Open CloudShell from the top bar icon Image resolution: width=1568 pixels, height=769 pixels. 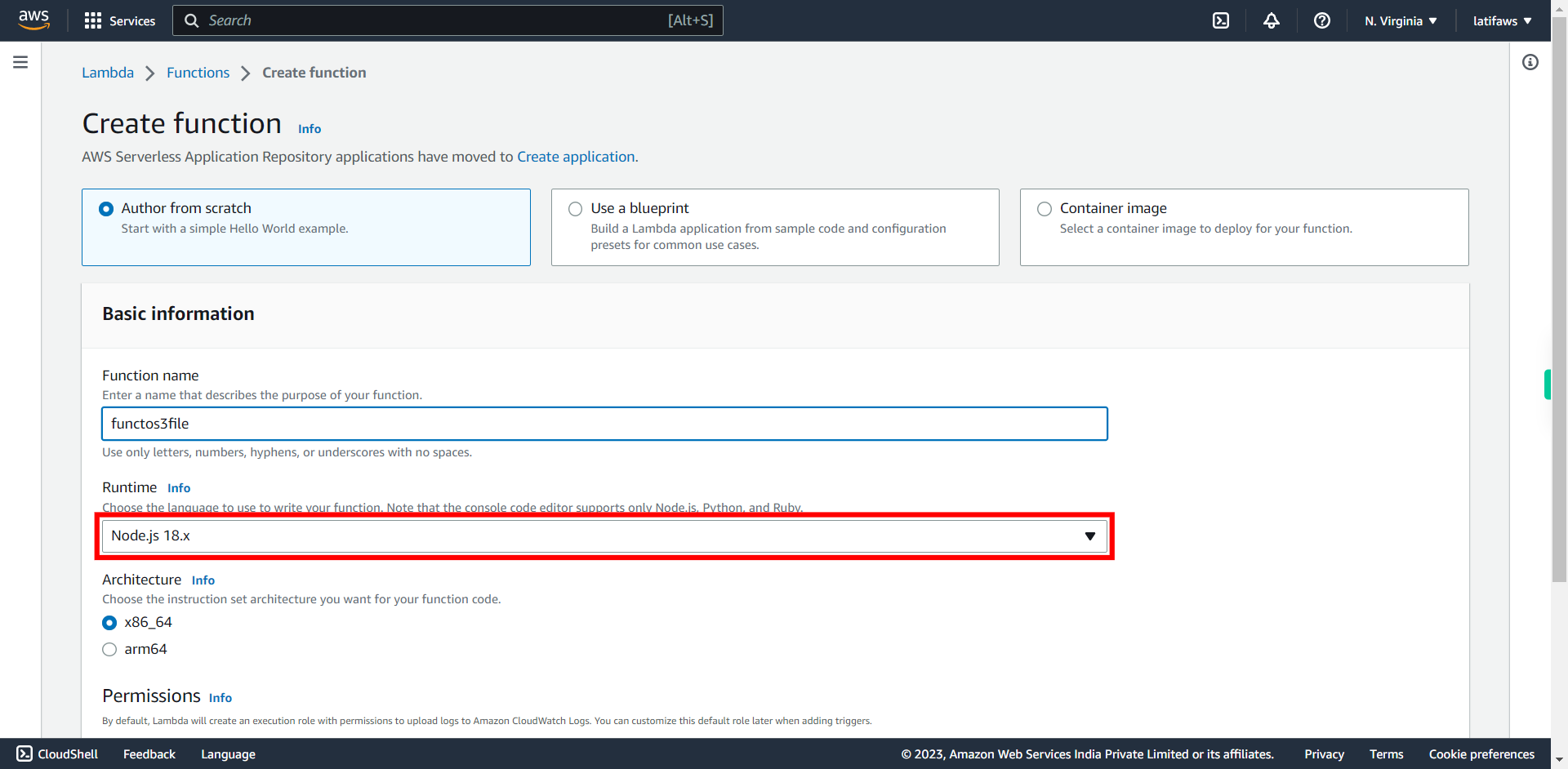coord(1220,20)
